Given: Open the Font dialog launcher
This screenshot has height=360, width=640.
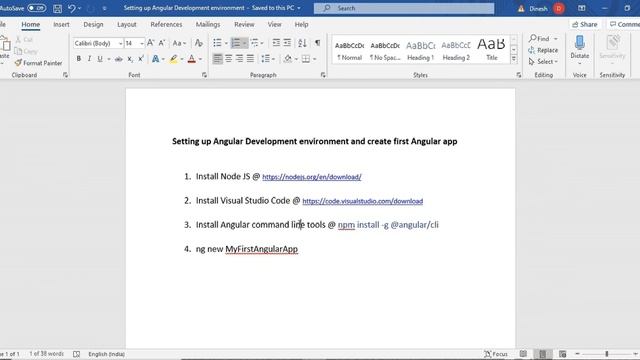Looking at the screenshot, I should [204, 75].
